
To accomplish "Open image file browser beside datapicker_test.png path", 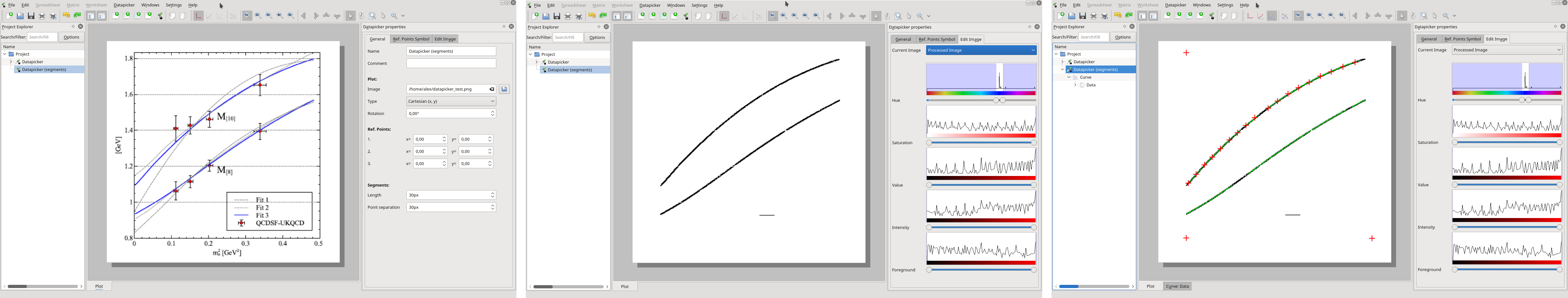I will pos(504,89).
